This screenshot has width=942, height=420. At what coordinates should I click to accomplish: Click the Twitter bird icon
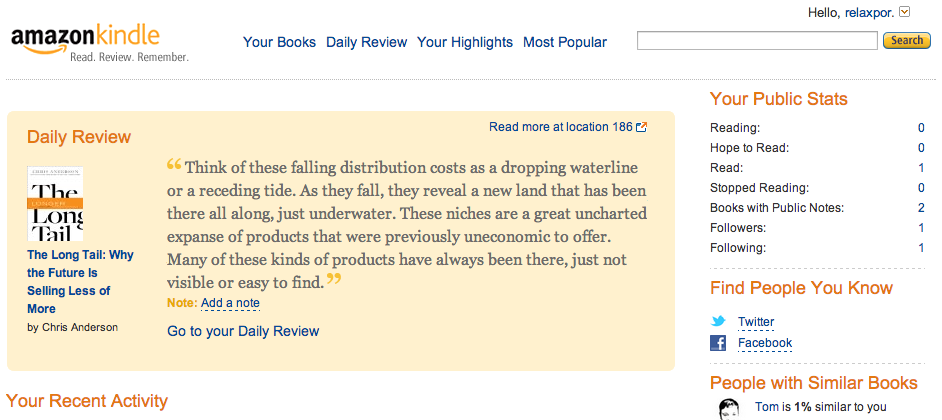tap(718, 322)
